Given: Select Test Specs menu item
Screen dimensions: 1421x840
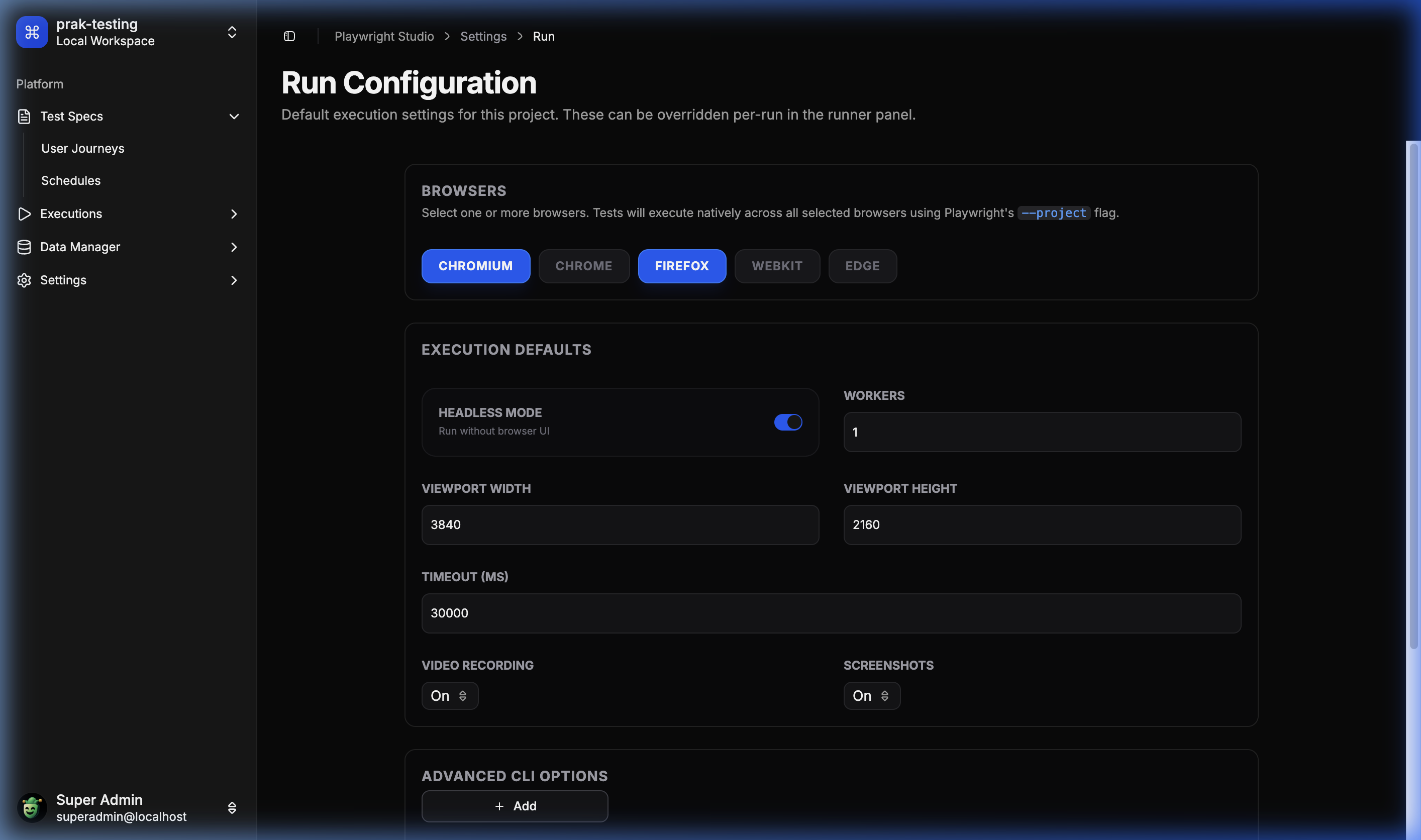Looking at the screenshot, I should [129, 117].
